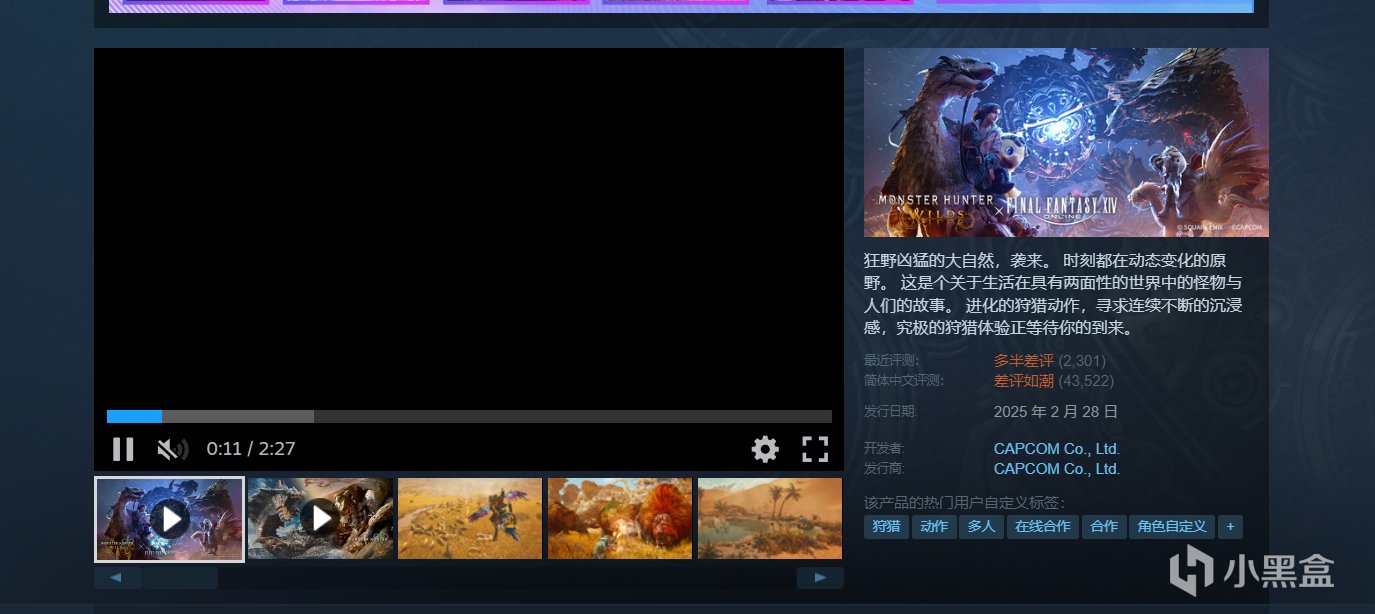
Task: Pause the trailer video
Action: (x=123, y=449)
